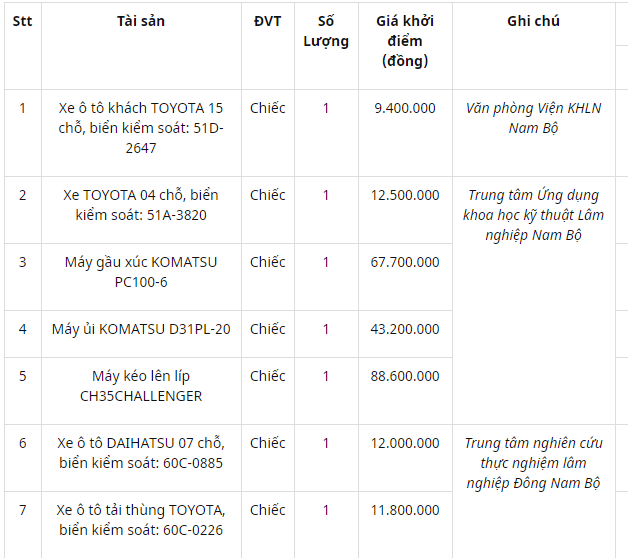
Task: Click the KOMATSU PC100-6 excavator cell
Action: 141,272
